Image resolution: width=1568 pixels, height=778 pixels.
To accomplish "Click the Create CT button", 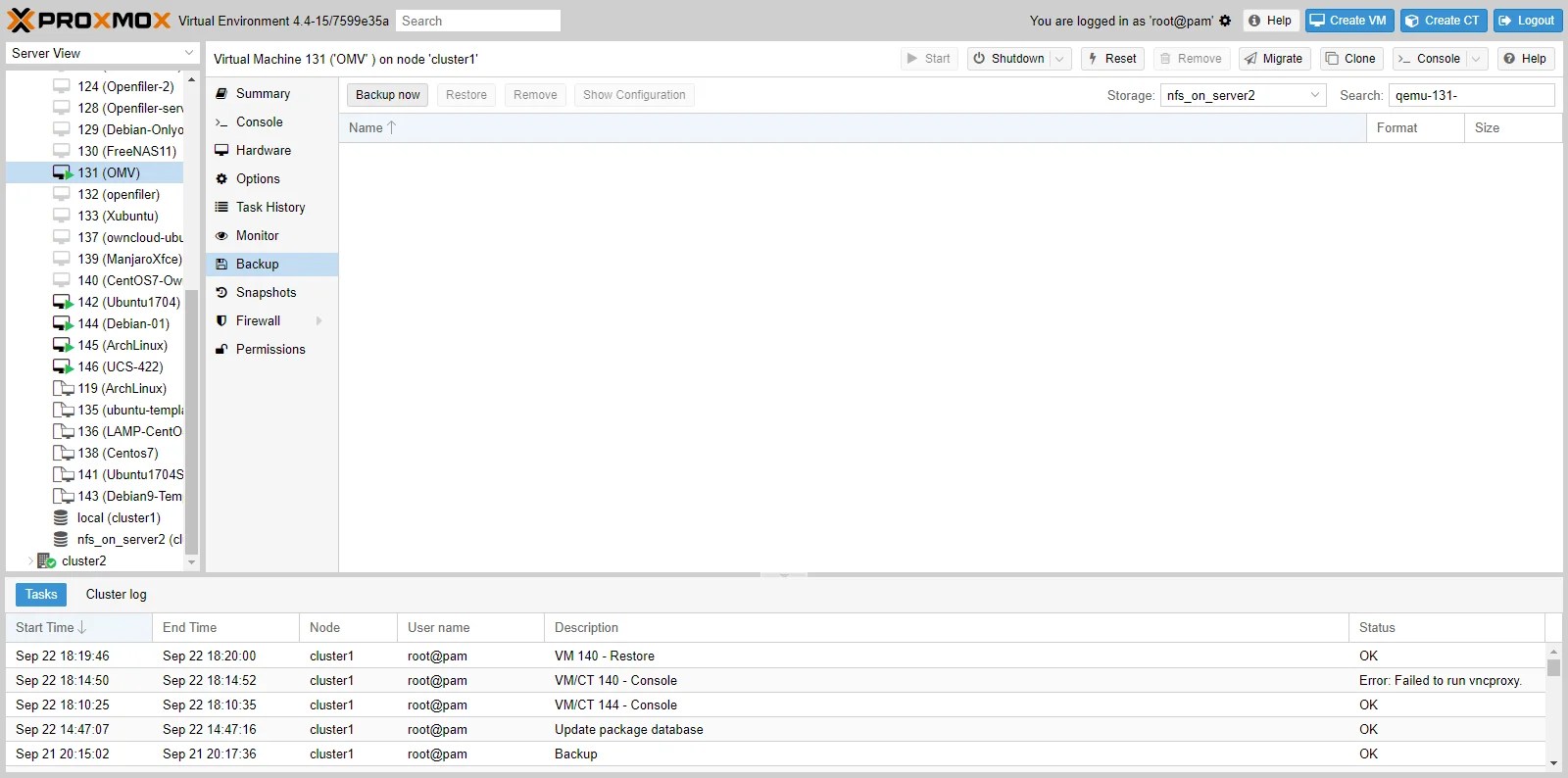I will 1444,21.
